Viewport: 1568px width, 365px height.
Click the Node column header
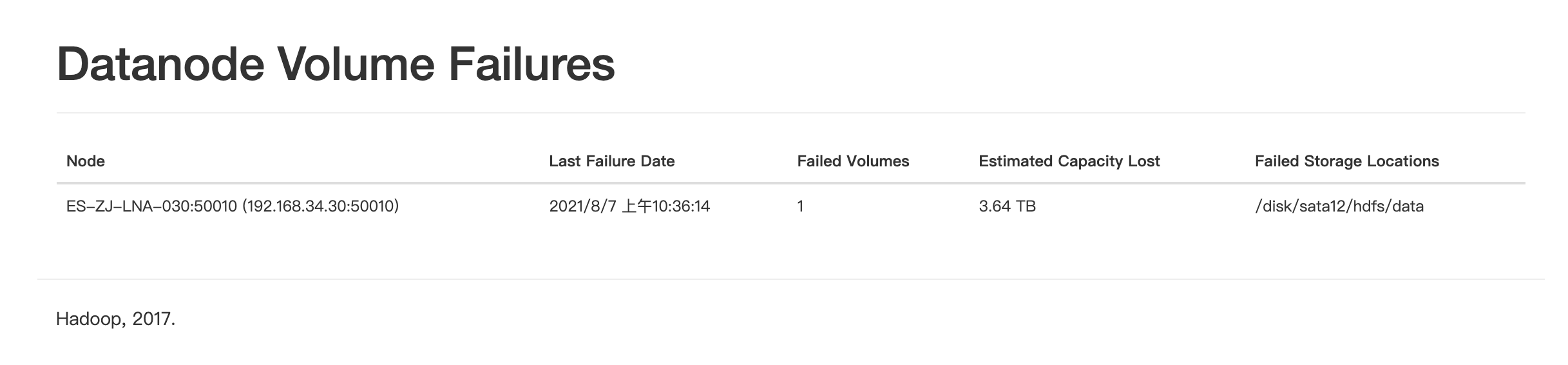(x=86, y=161)
